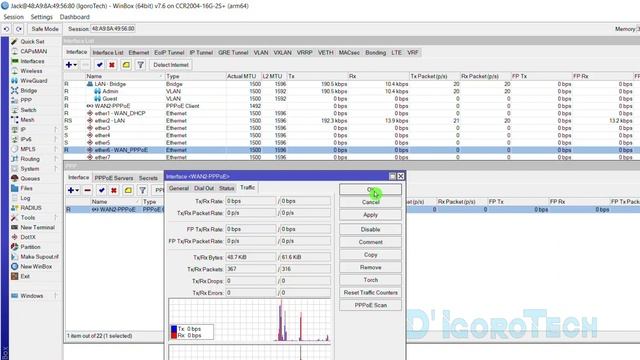Open General tab in dialog
Viewport: 640px width, 360px height.
(x=179, y=188)
